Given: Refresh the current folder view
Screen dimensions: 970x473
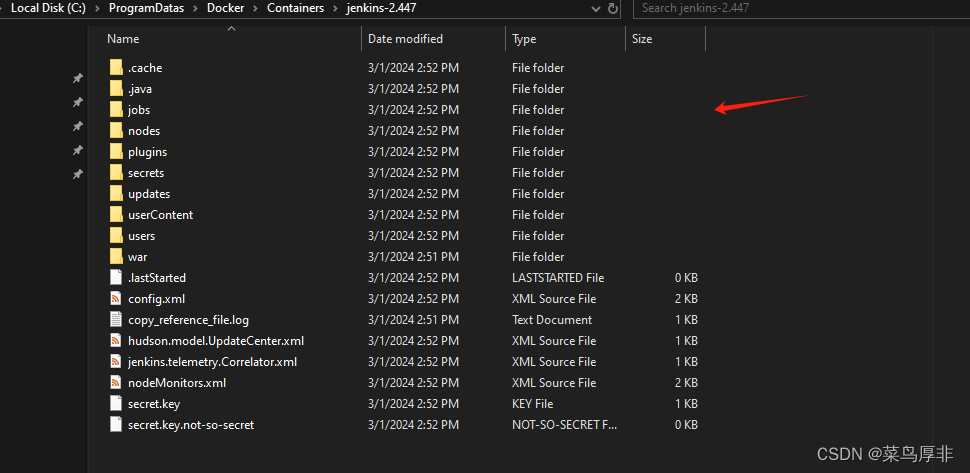Looking at the screenshot, I should (613, 9).
